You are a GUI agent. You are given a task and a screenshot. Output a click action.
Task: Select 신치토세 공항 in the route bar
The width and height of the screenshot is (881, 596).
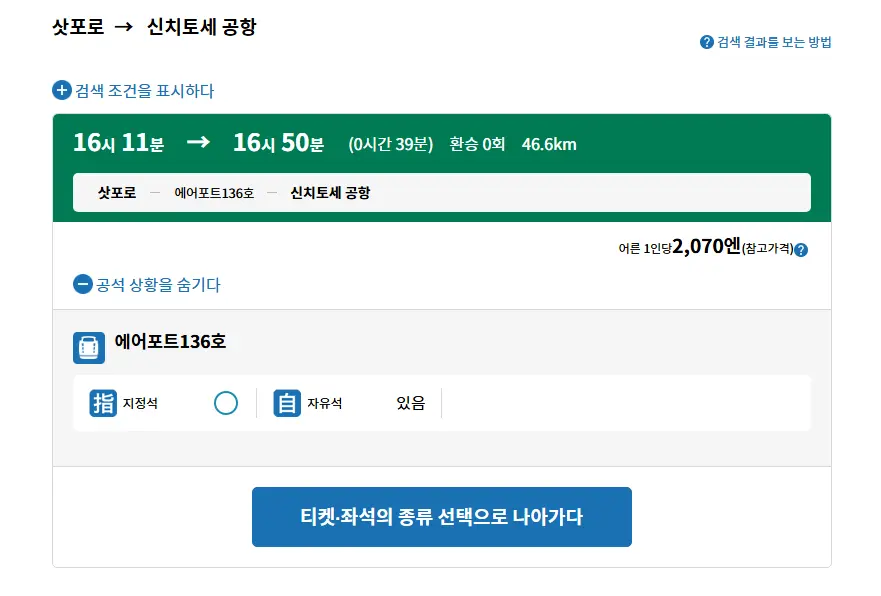pyautogui.click(x=330, y=193)
